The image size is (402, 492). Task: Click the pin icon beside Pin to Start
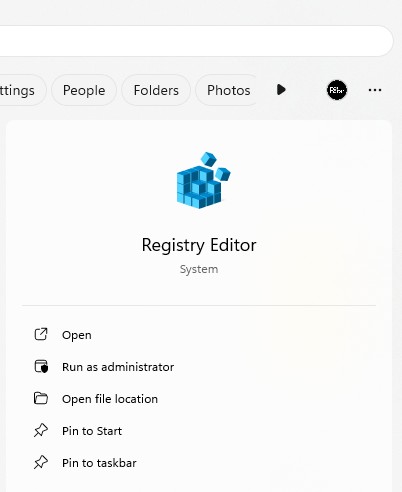click(41, 430)
